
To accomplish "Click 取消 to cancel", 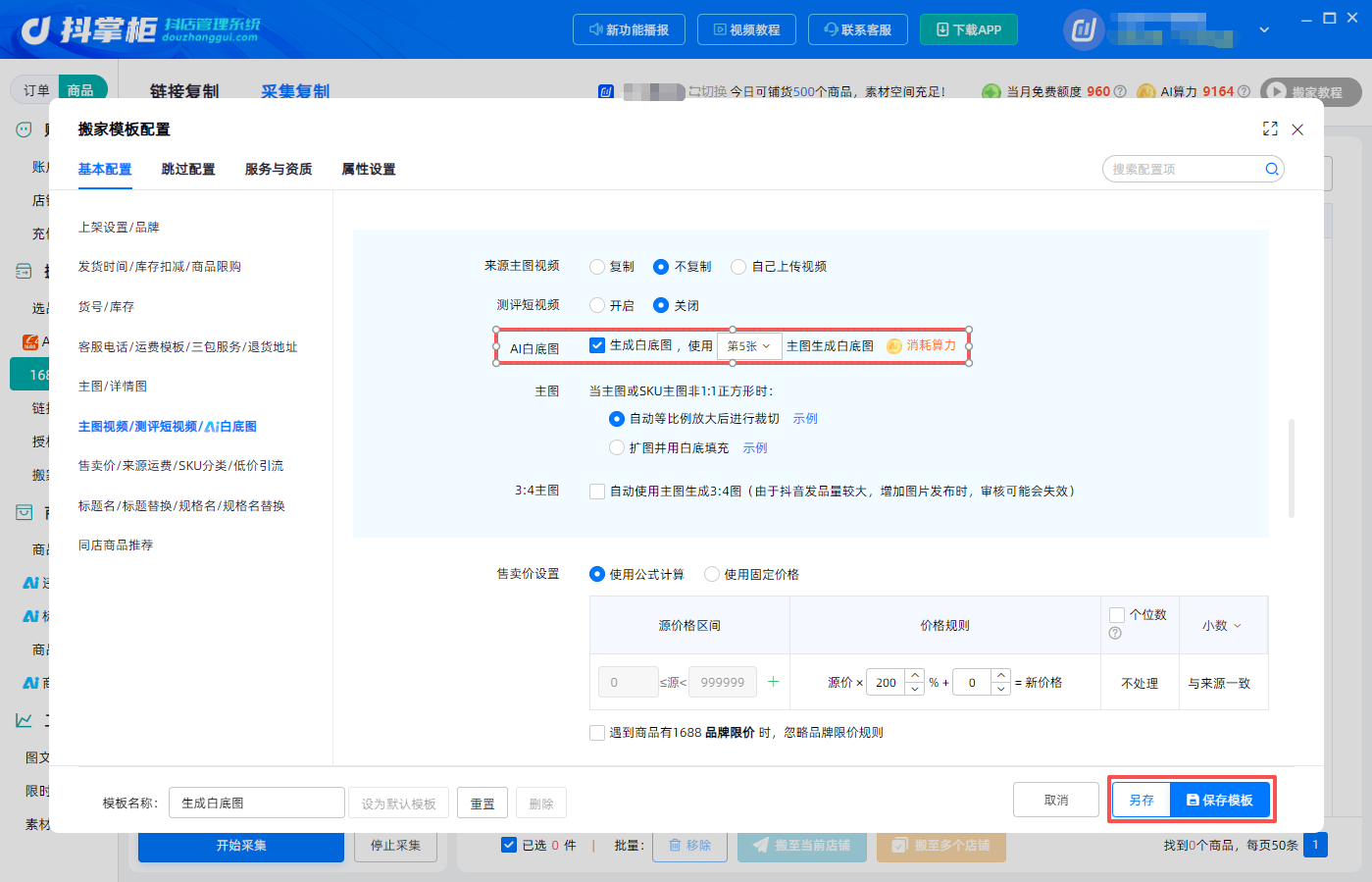I will pyautogui.click(x=1056, y=800).
